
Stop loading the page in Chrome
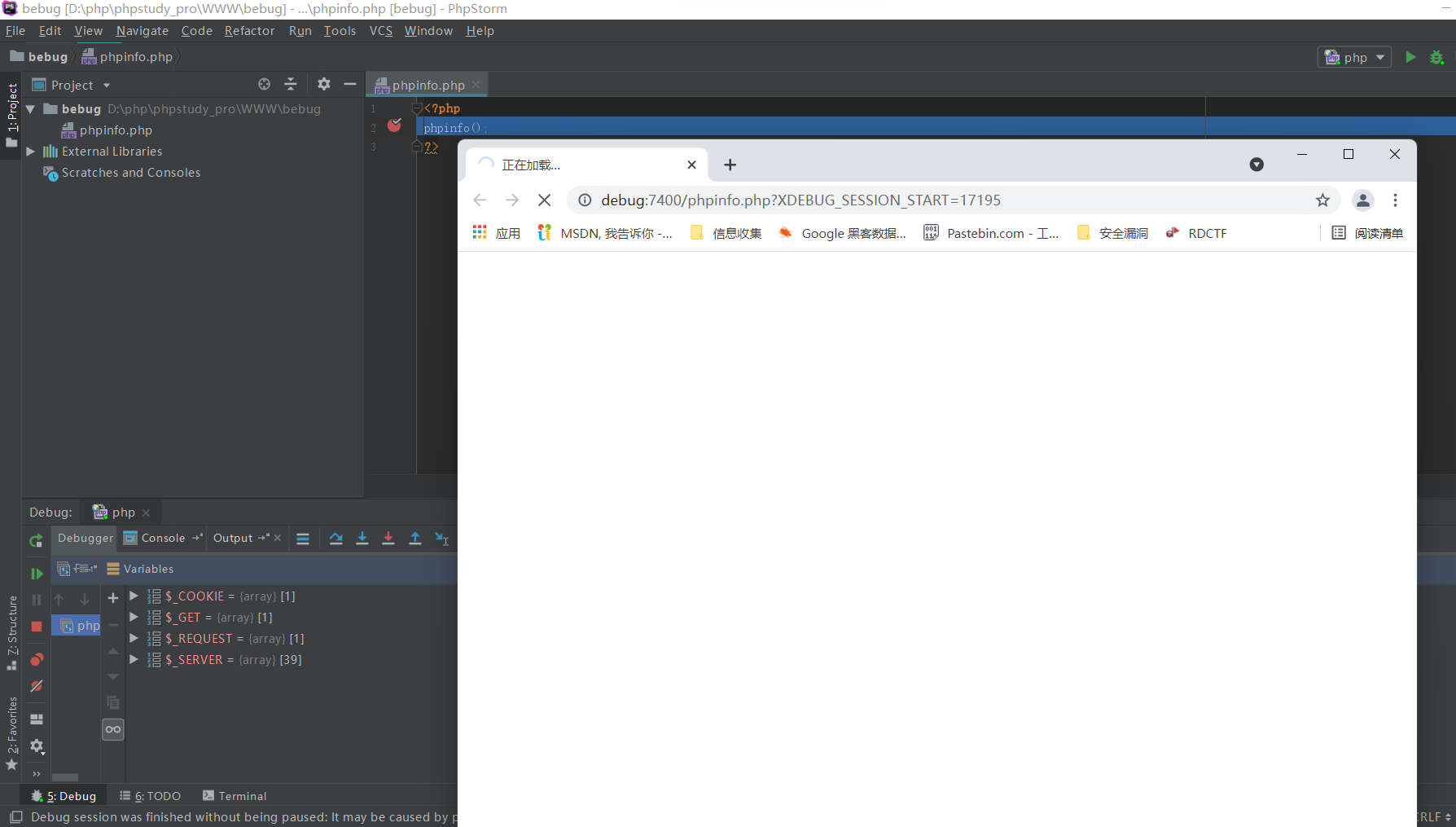click(x=545, y=200)
